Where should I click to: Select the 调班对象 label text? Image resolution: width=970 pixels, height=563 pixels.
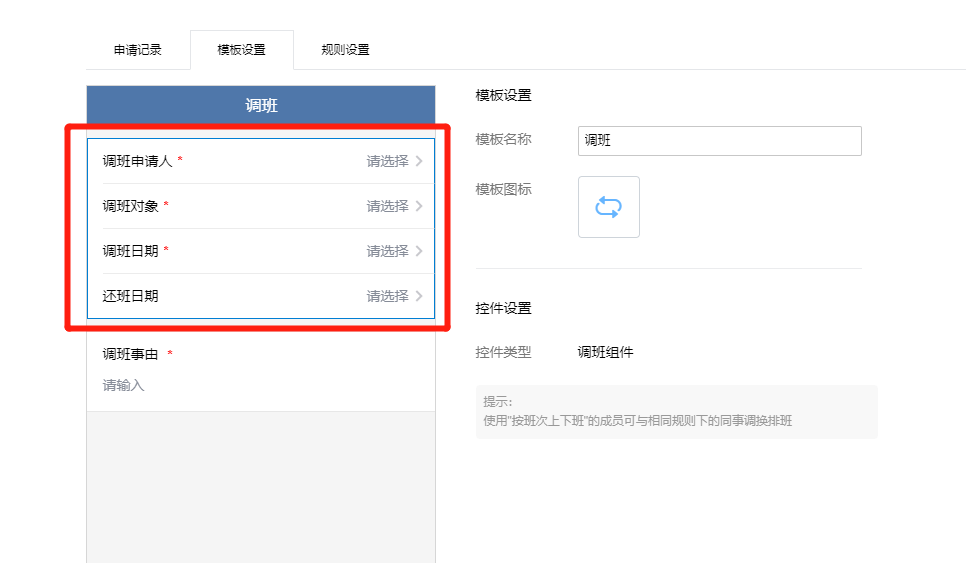click(131, 206)
